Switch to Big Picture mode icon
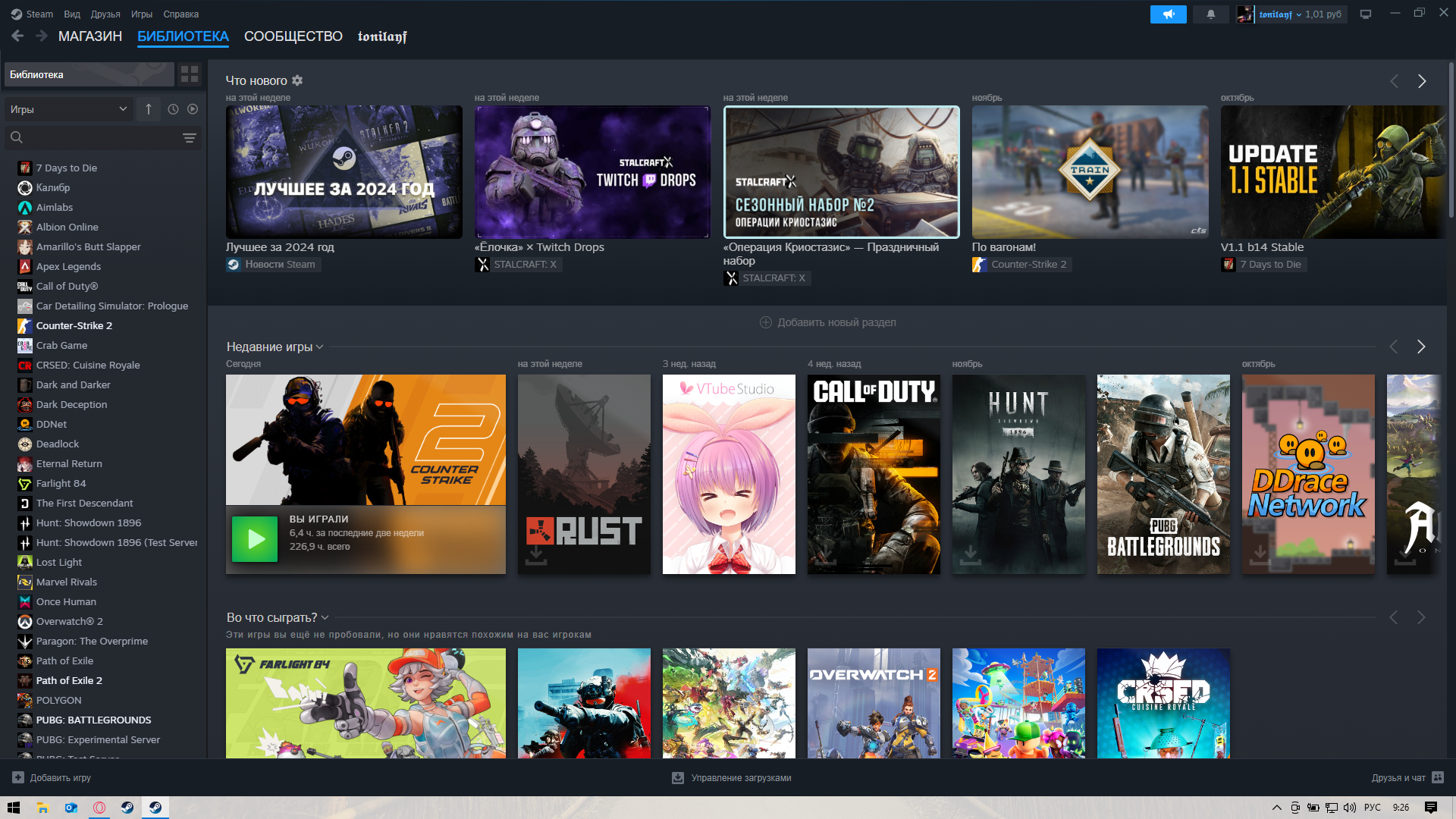 1366,14
